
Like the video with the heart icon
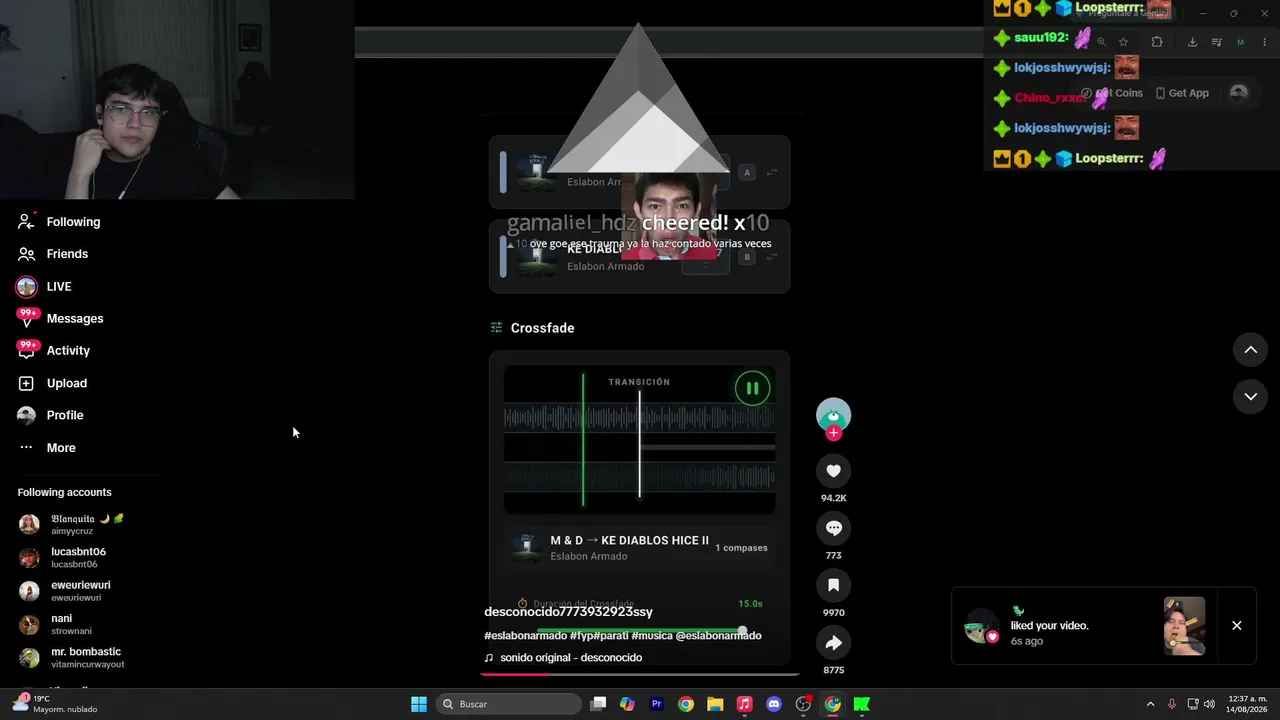coord(833,471)
